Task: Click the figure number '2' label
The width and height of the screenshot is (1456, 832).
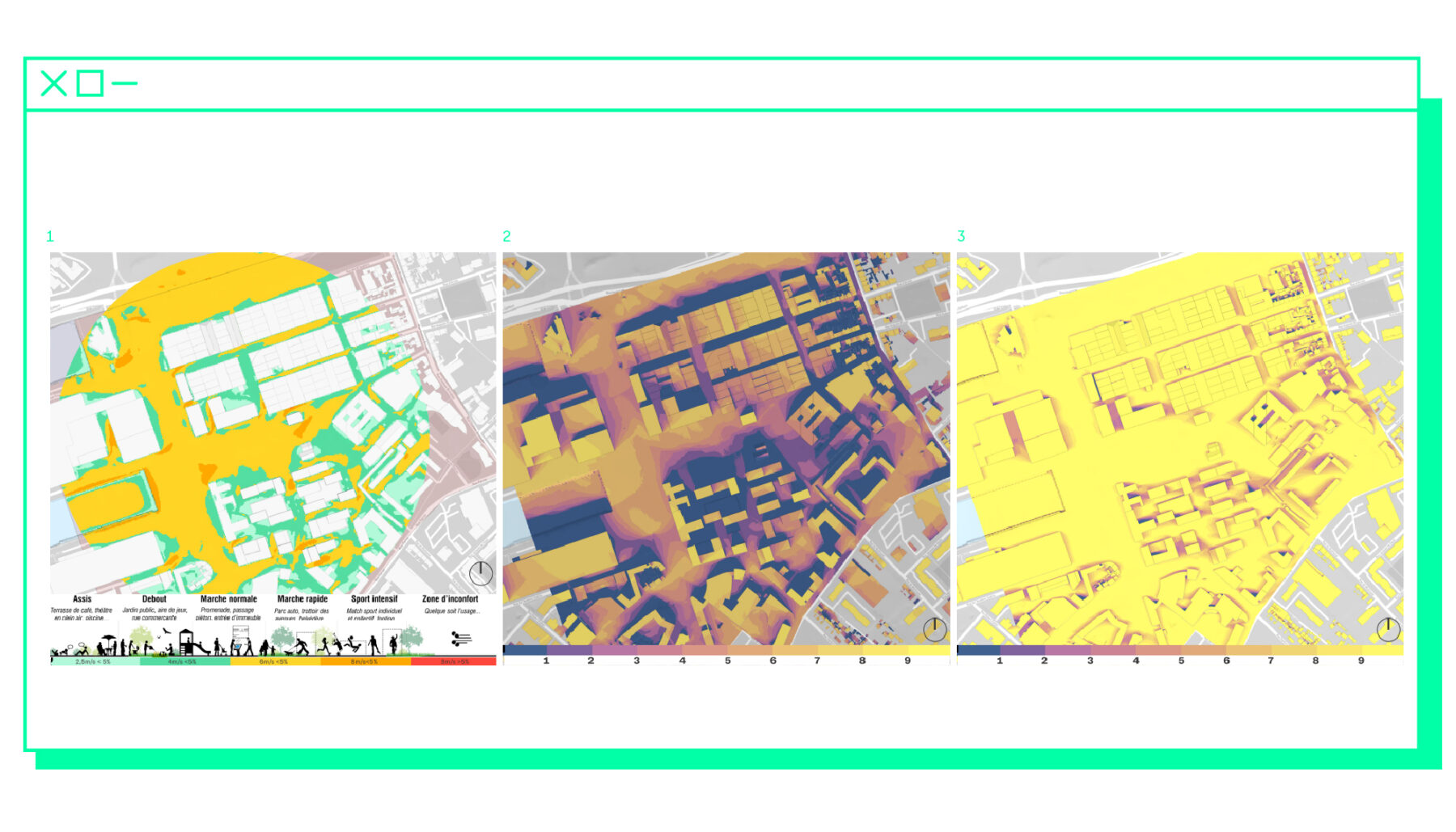Action: pyautogui.click(x=506, y=236)
